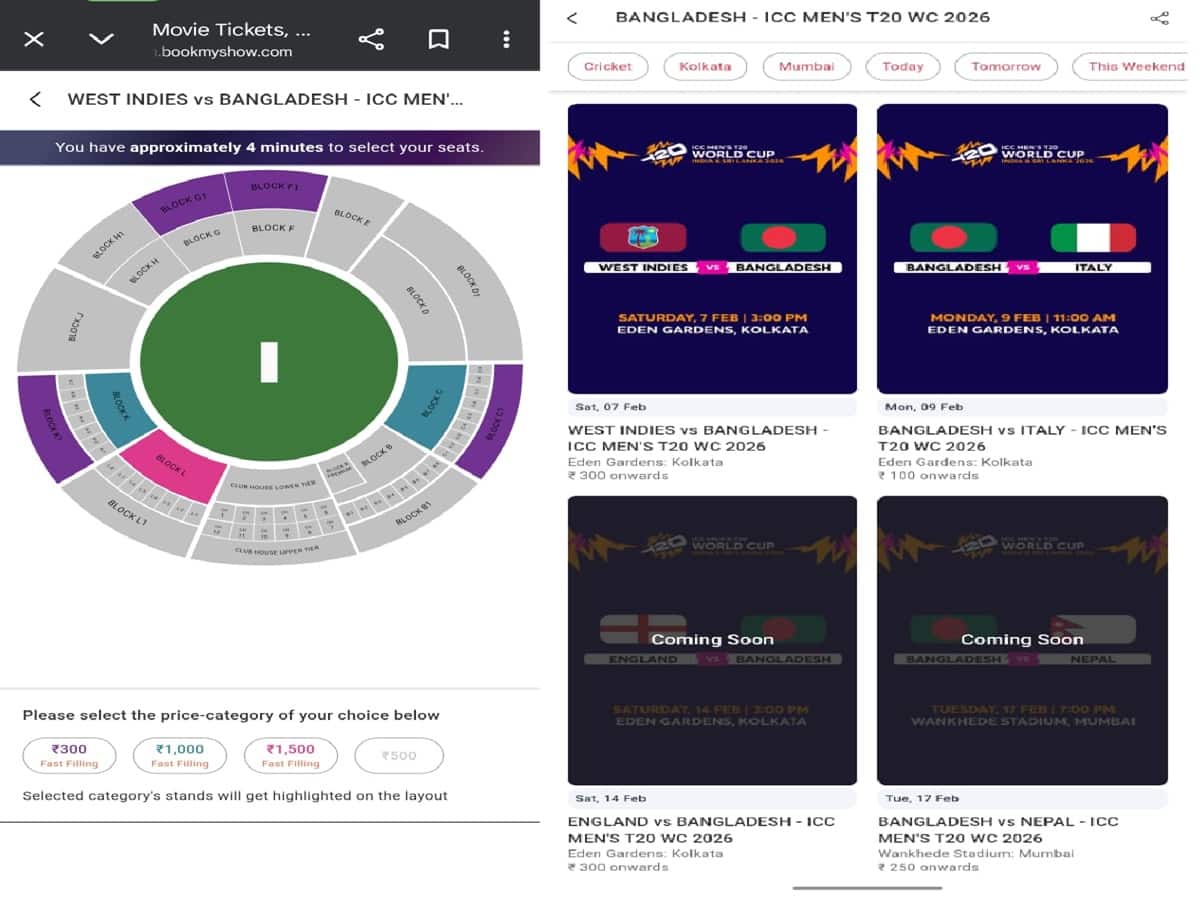Open the Bangladesh vs Italy match poster
The height and width of the screenshot is (900, 1200).
pyautogui.click(x=1022, y=248)
